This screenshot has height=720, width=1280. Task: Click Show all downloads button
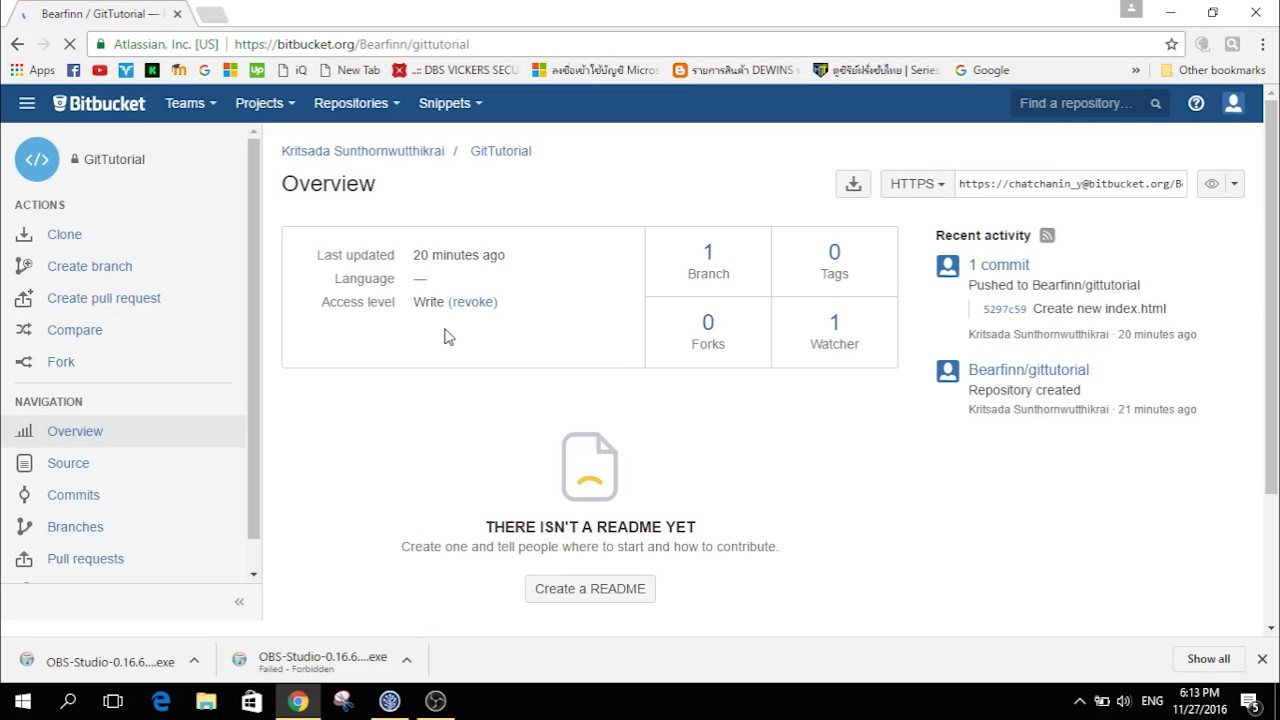[1208, 659]
